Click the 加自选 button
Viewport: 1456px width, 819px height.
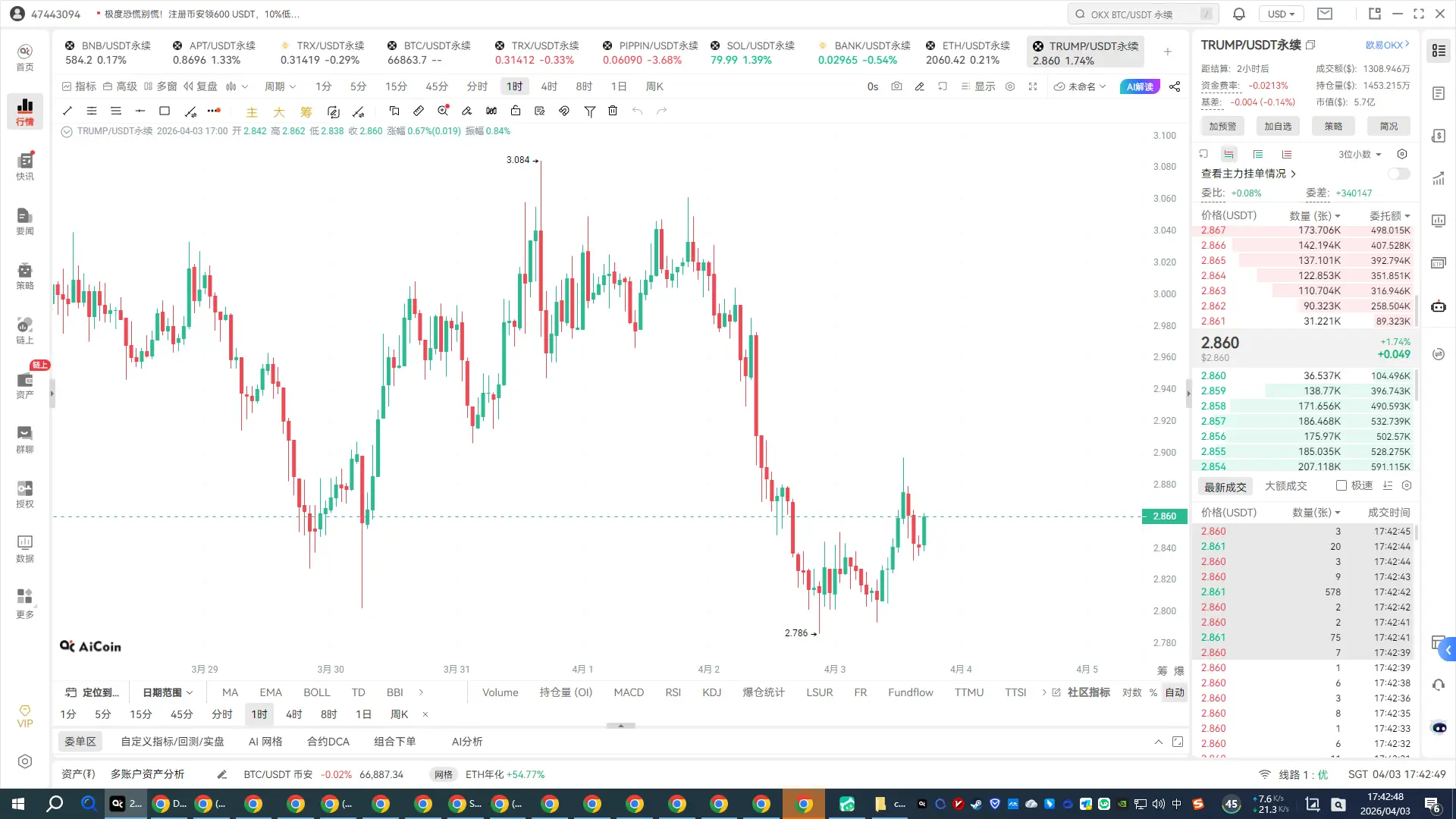(1278, 126)
